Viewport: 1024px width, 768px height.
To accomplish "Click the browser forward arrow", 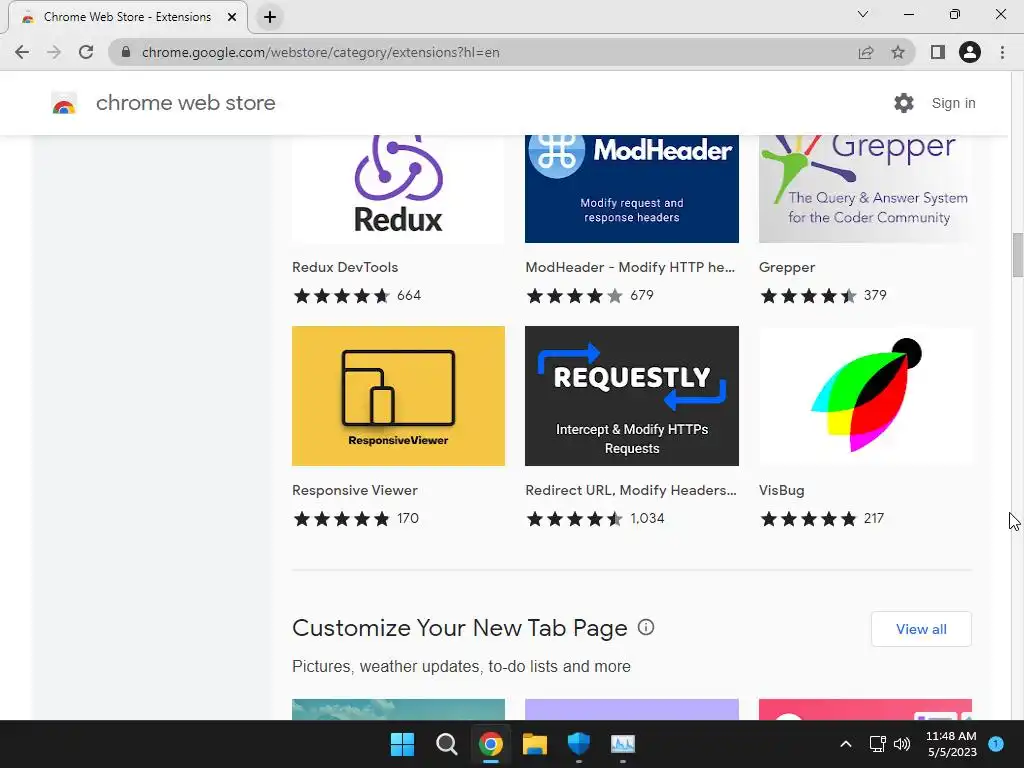I will [54, 52].
